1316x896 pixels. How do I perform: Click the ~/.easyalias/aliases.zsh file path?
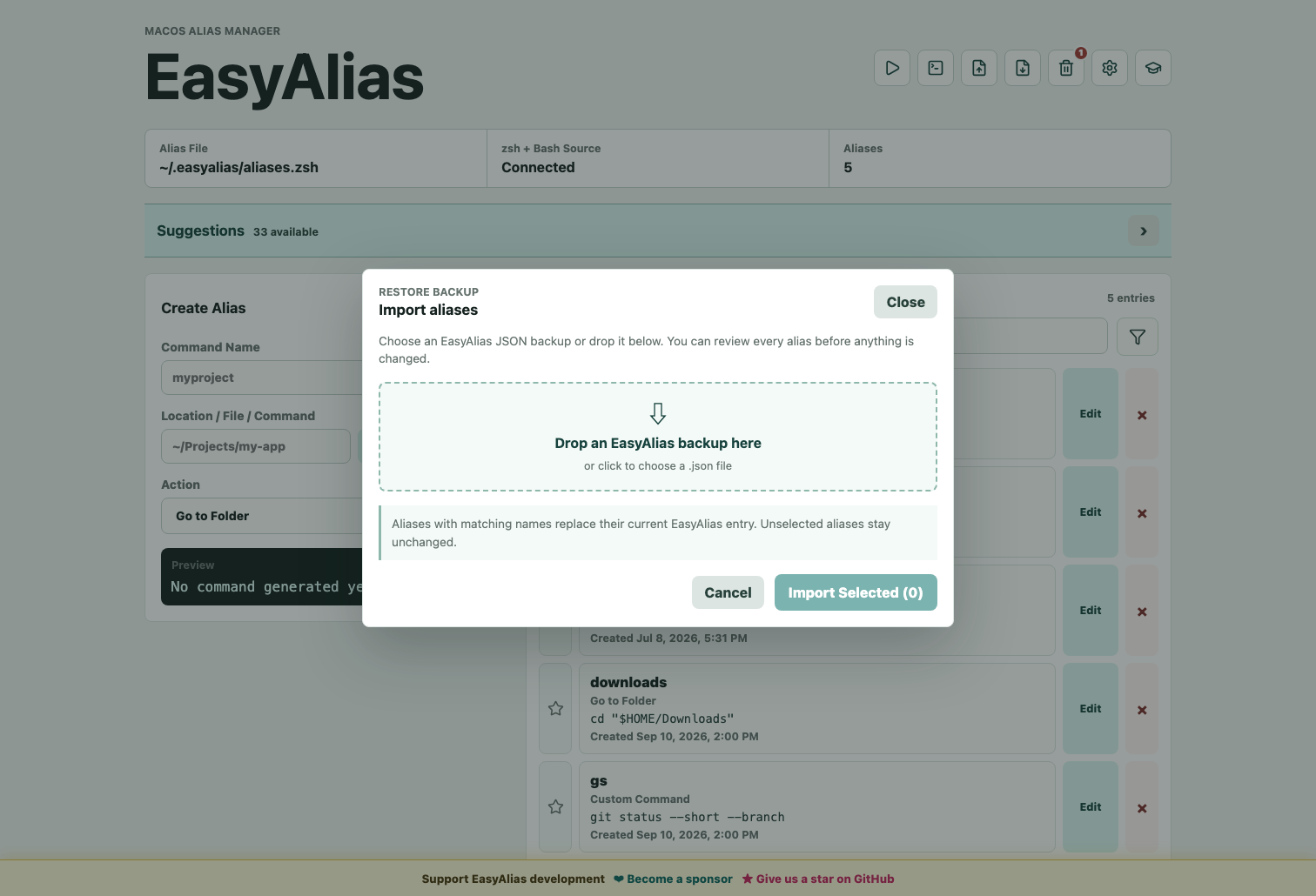(x=238, y=167)
